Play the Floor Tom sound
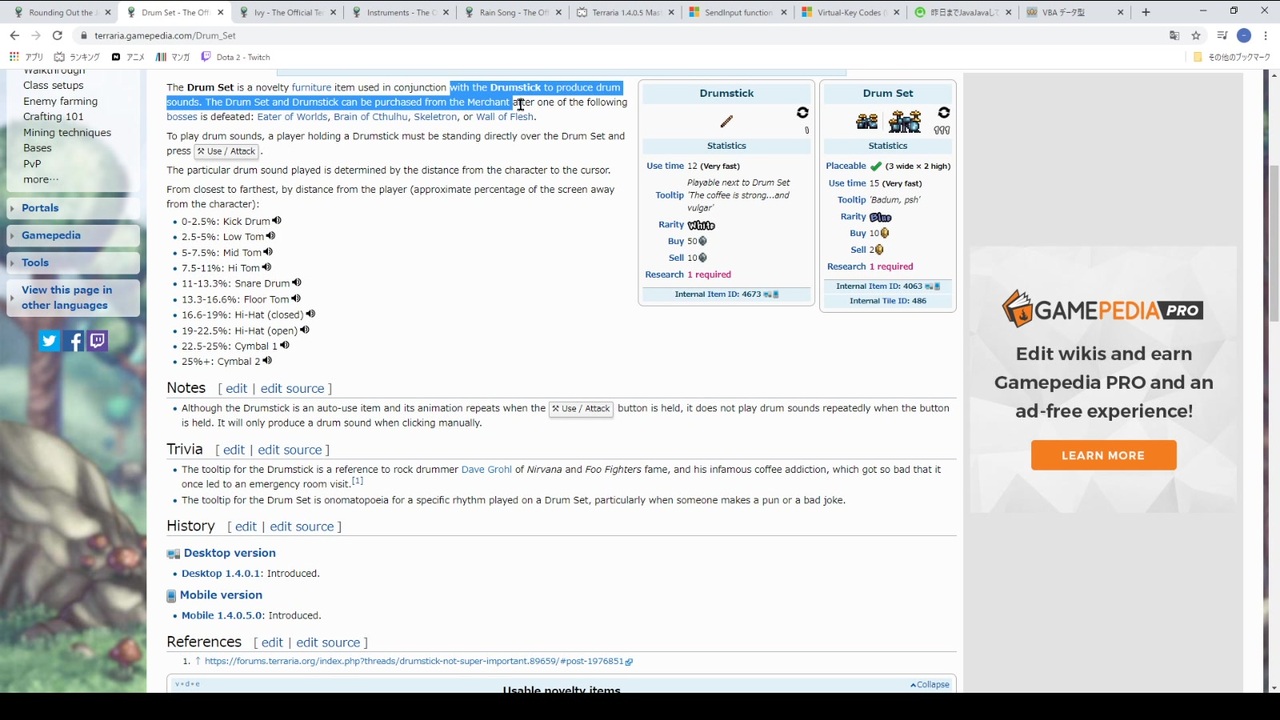The image size is (1280, 720). point(295,299)
